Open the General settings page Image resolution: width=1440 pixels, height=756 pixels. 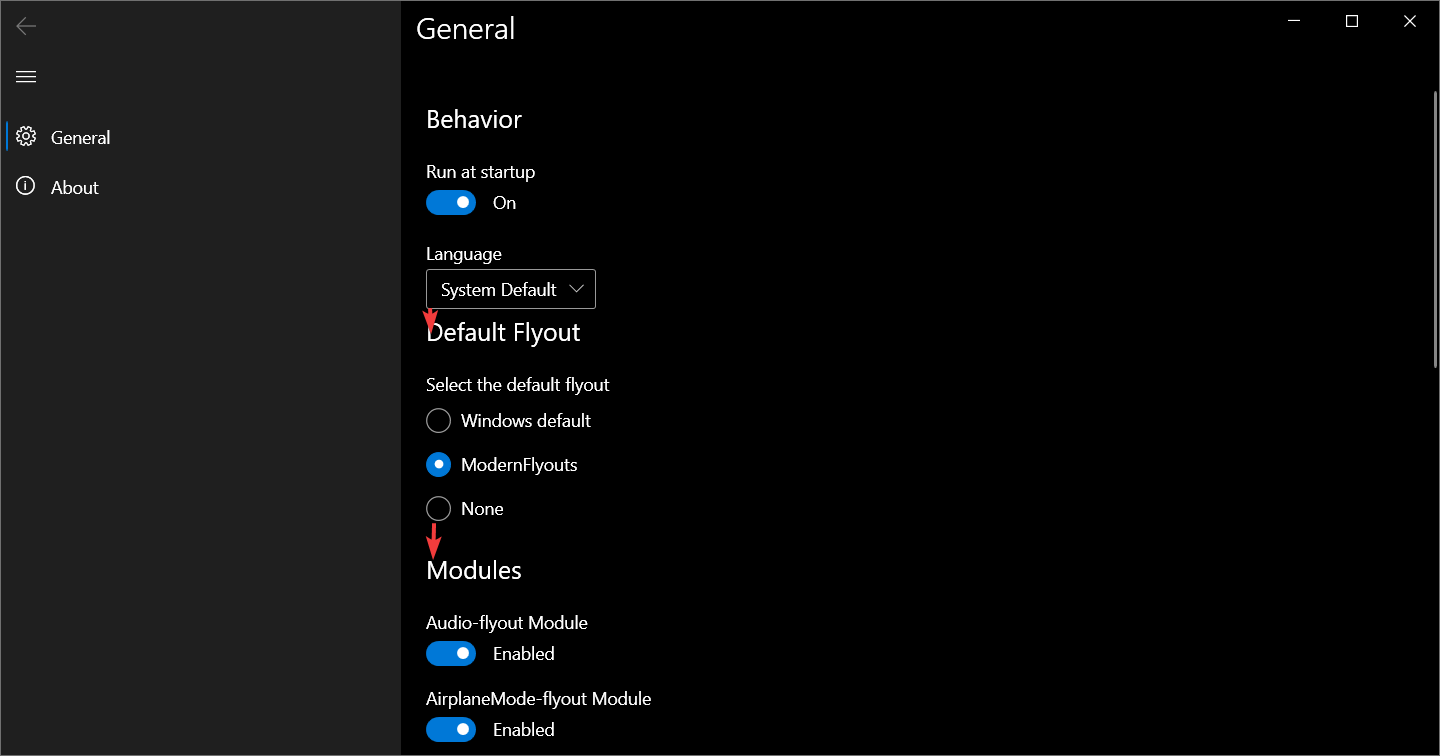[200, 137]
